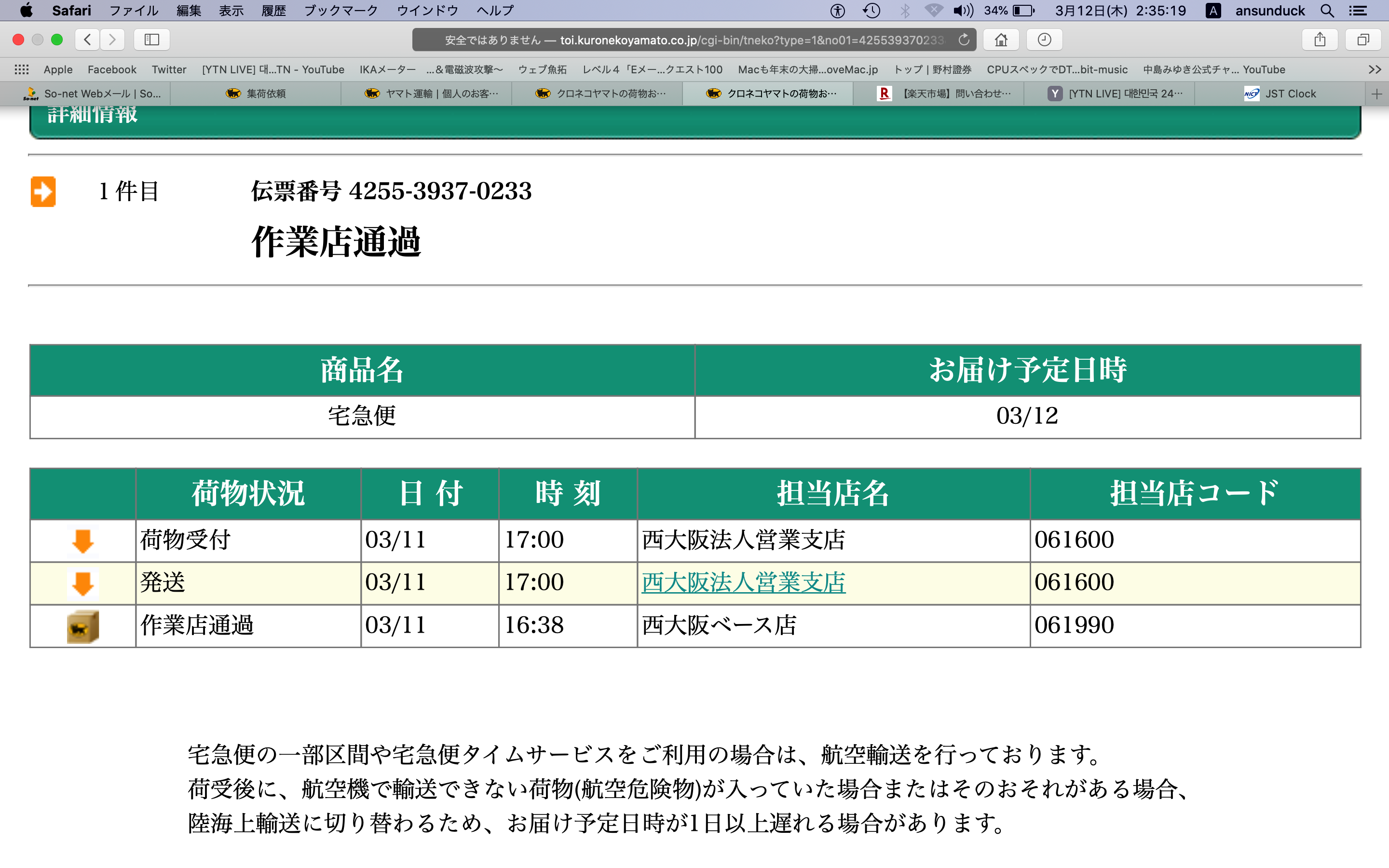
Task: Click the 宅急便 product name cell
Action: click(x=362, y=416)
